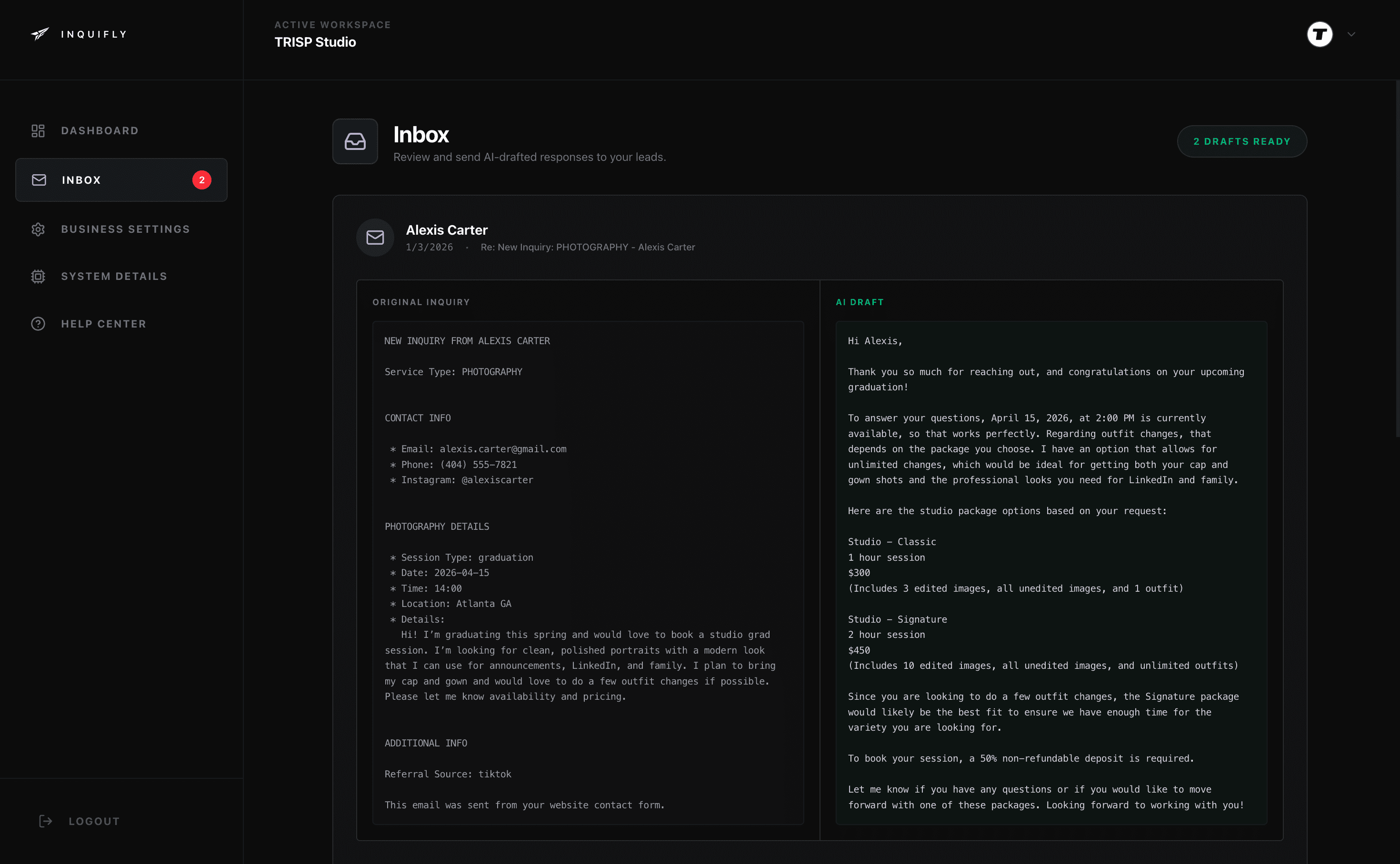The image size is (1400, 864).
Task: Click alexis.carter@gmail.com in the inquiry
Action: click(503, 448)
